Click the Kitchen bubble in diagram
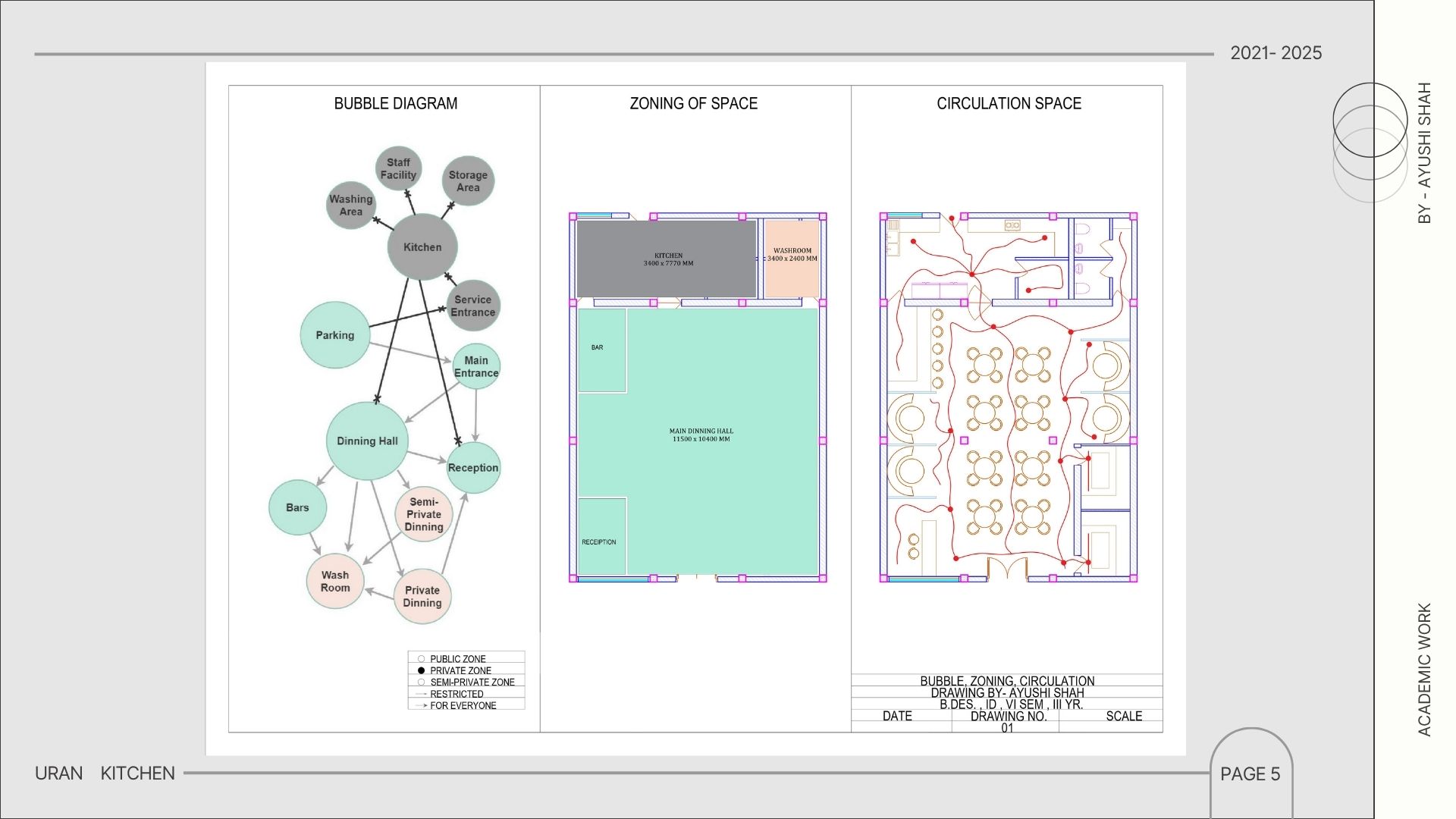This screenshot has width=1456, height=819. [422, 247]
